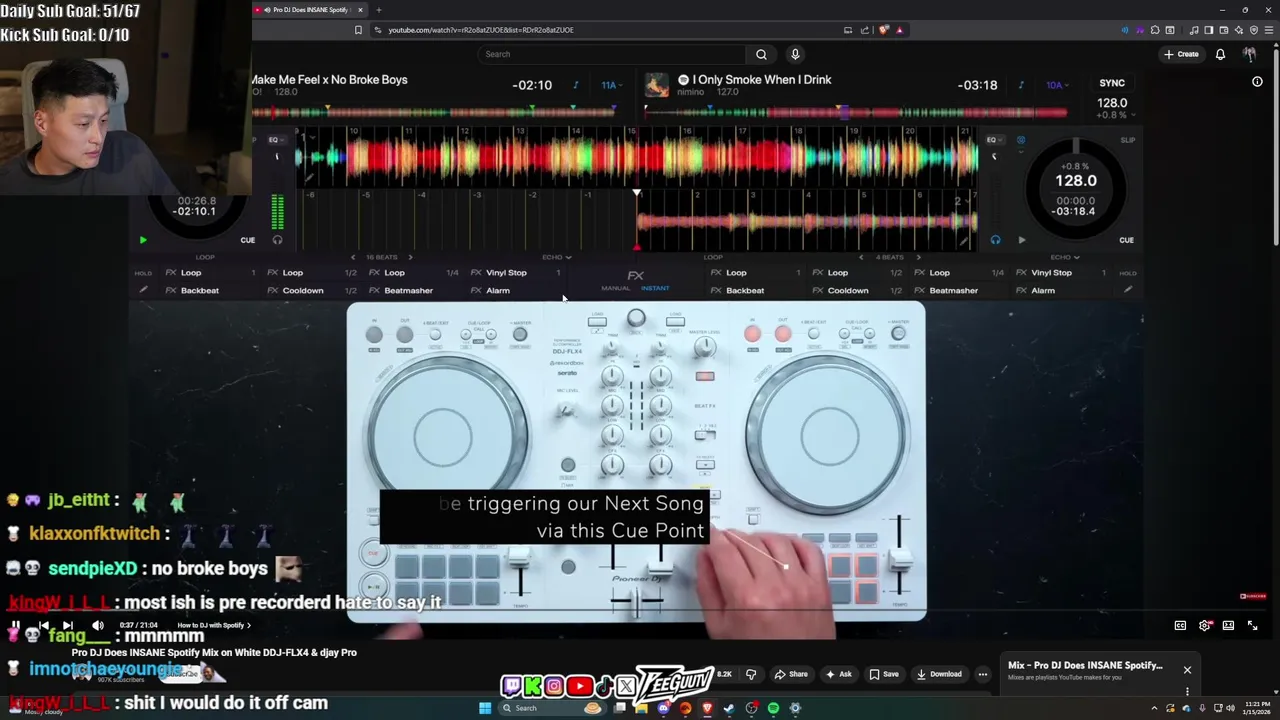Click the Brave Shields lion icon
Screen dimensions: 1280x720
point(884,30)
